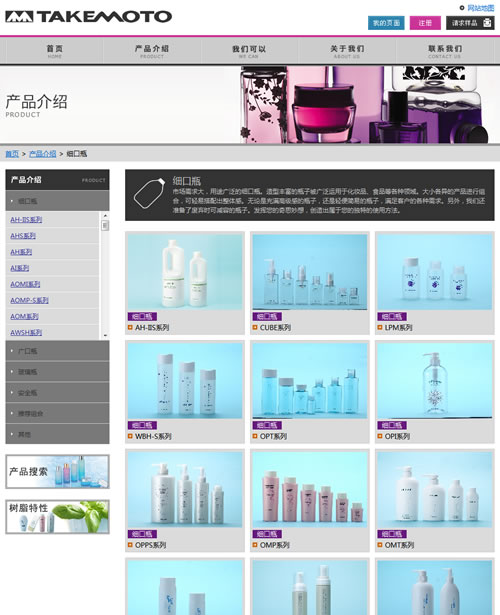500x615 pixels.
Task: Open the 联系我们 CONTACT US navigation item
Action: (x=445, y=51)
